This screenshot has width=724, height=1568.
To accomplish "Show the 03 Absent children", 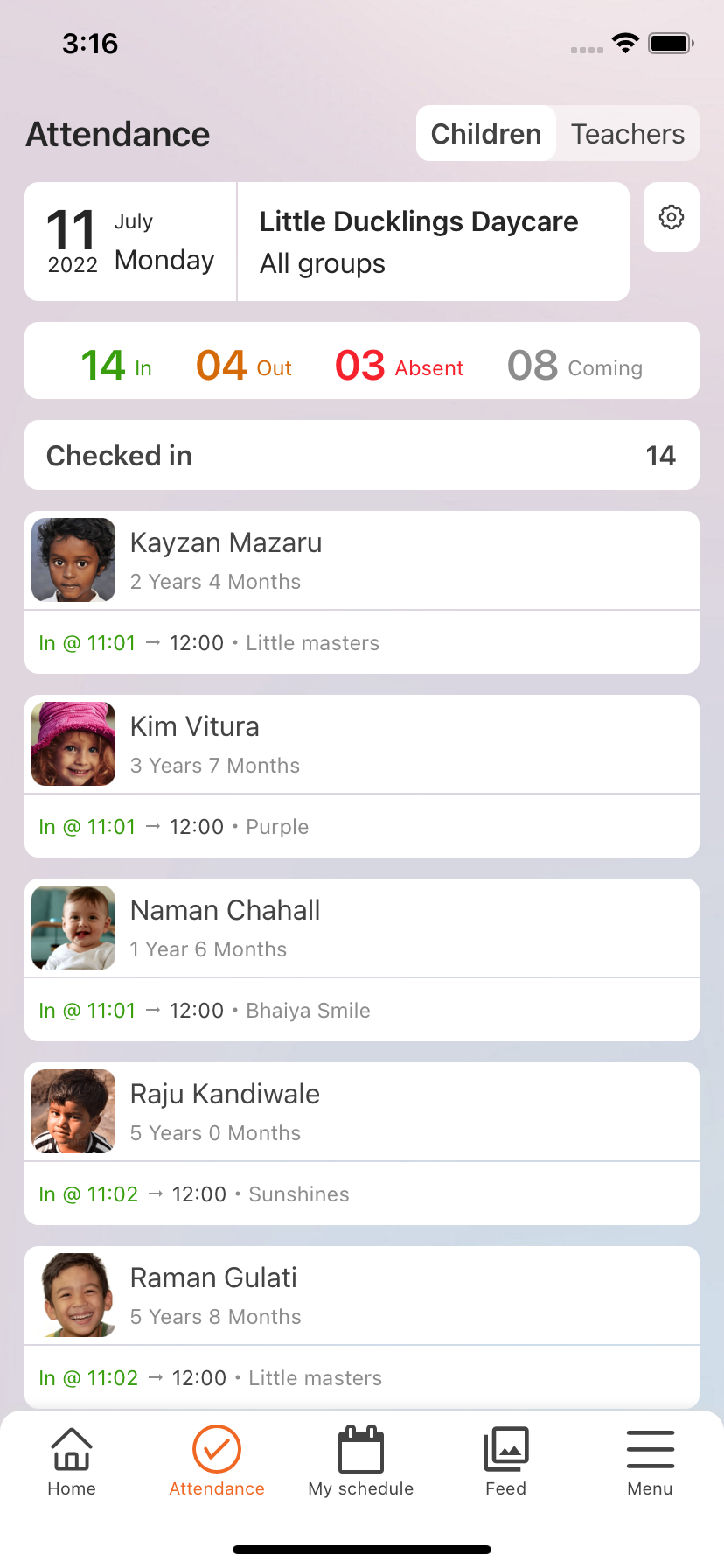I will pyautogui.click(x=399, y=366).
